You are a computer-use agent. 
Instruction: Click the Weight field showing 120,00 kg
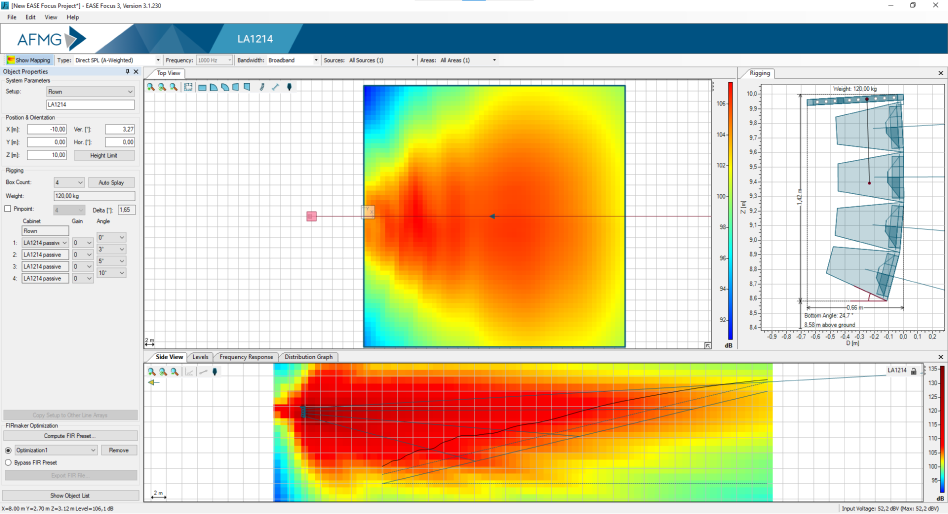pos(94,196)
